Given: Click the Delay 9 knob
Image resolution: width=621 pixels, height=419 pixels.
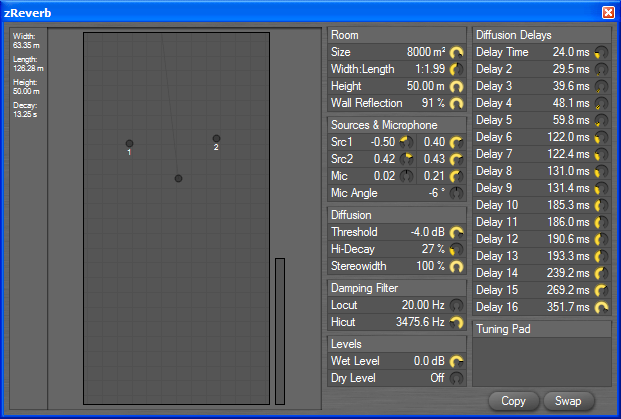Looking at the screenshot, I should pyautogui.click(x=601, y=189).
